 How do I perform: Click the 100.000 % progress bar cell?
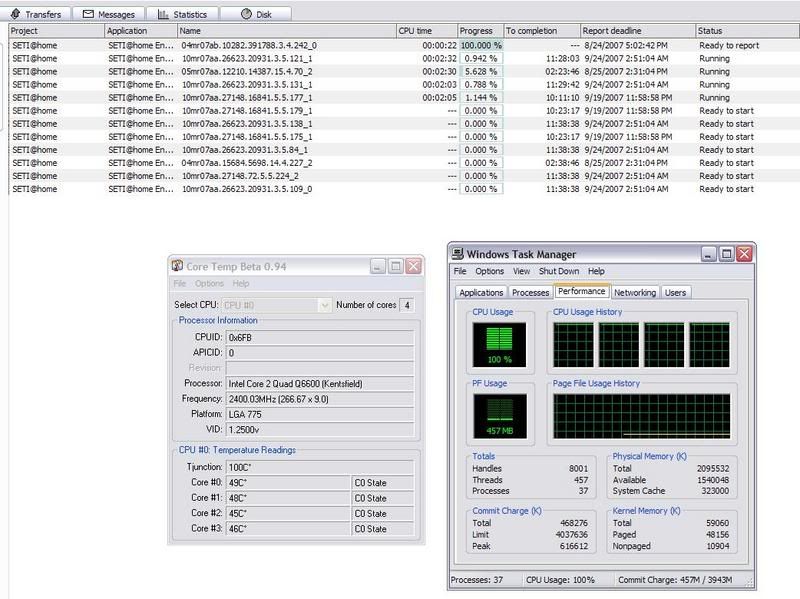pos(481,45)
